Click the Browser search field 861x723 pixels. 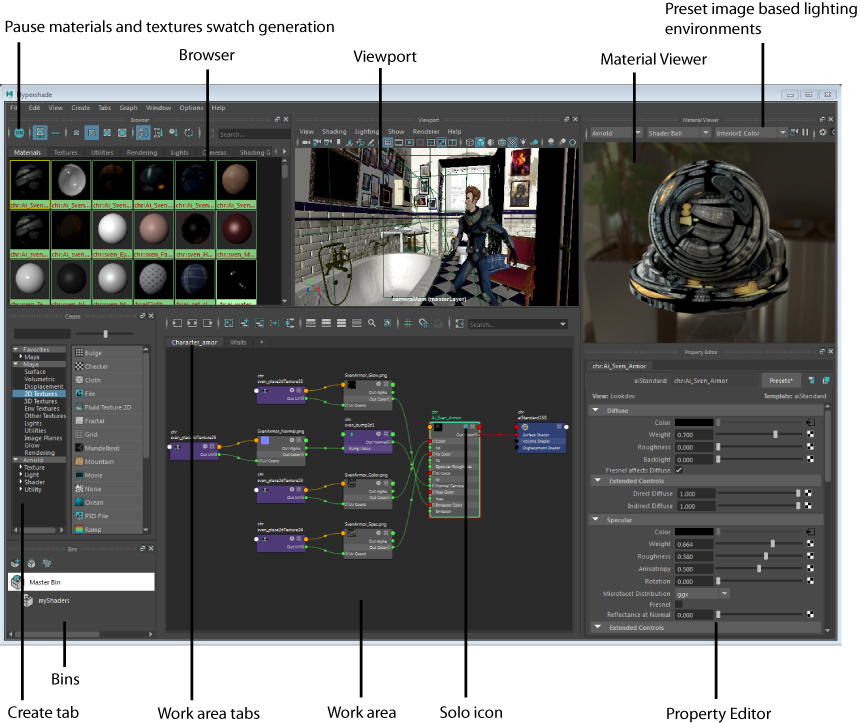coord(254,134)
